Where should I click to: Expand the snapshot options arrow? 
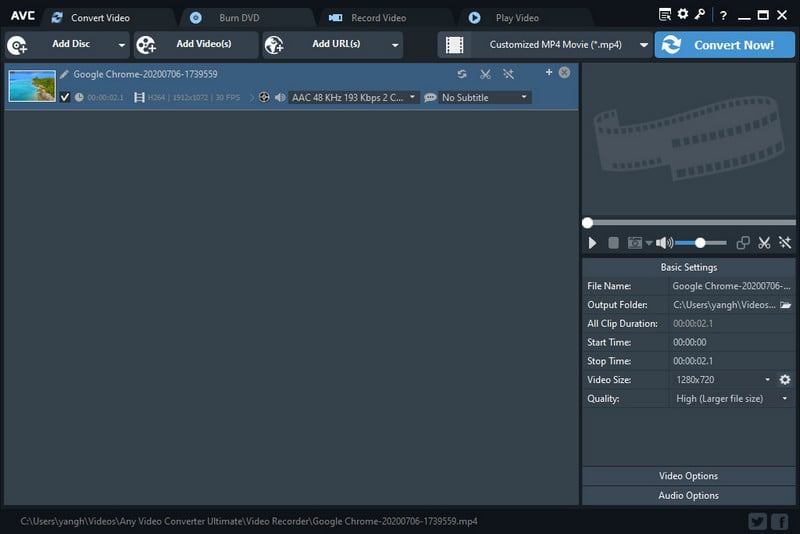pyautogui.click(x=648, y=243)
